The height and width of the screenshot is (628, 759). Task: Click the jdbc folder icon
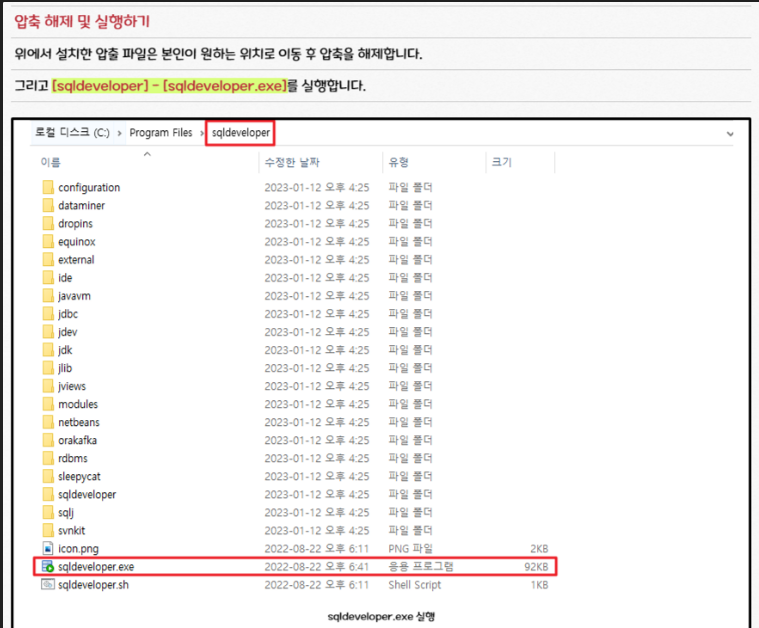coord(48,314)
